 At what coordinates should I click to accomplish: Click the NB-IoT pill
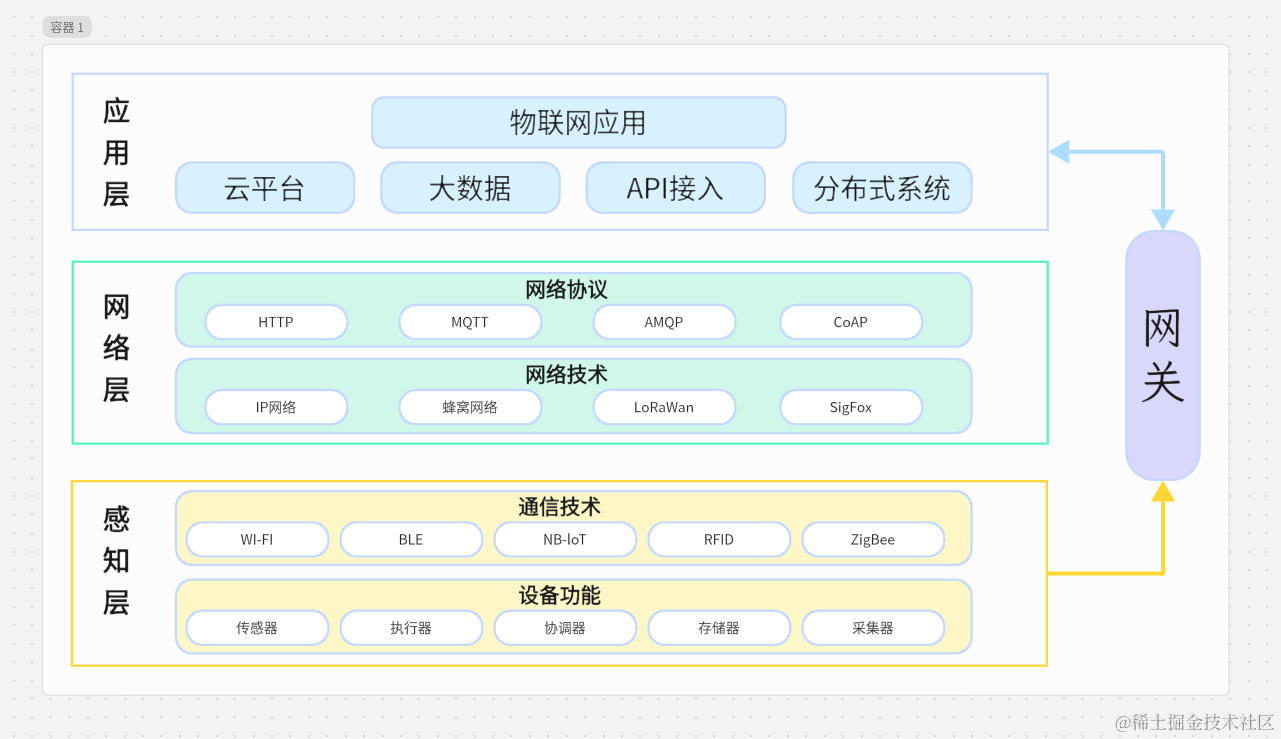[x=565, y=539]
